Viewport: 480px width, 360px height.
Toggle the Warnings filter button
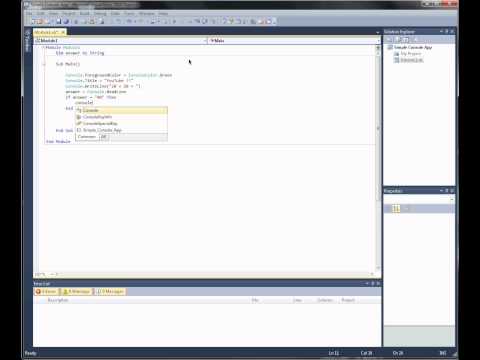click(x=76, y=291)
